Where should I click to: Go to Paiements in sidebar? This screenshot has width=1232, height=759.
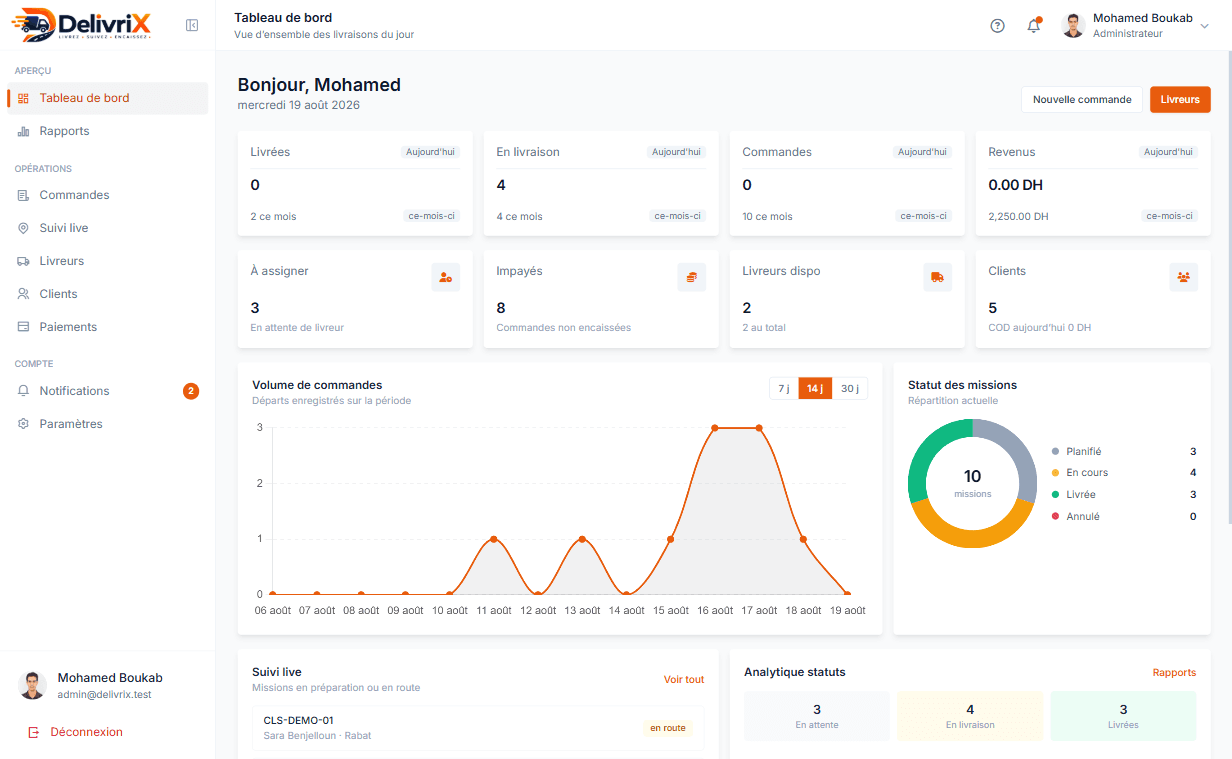(108, 327)
